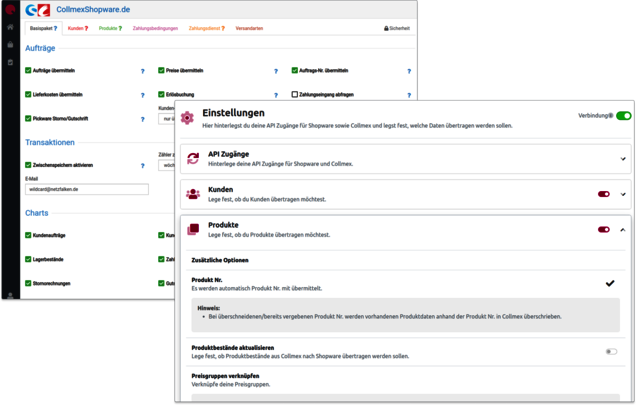Click help icon next to Pickware Storno/Gutschrift
The width and height of the screenshot is (636, 405).
[142, 119]
